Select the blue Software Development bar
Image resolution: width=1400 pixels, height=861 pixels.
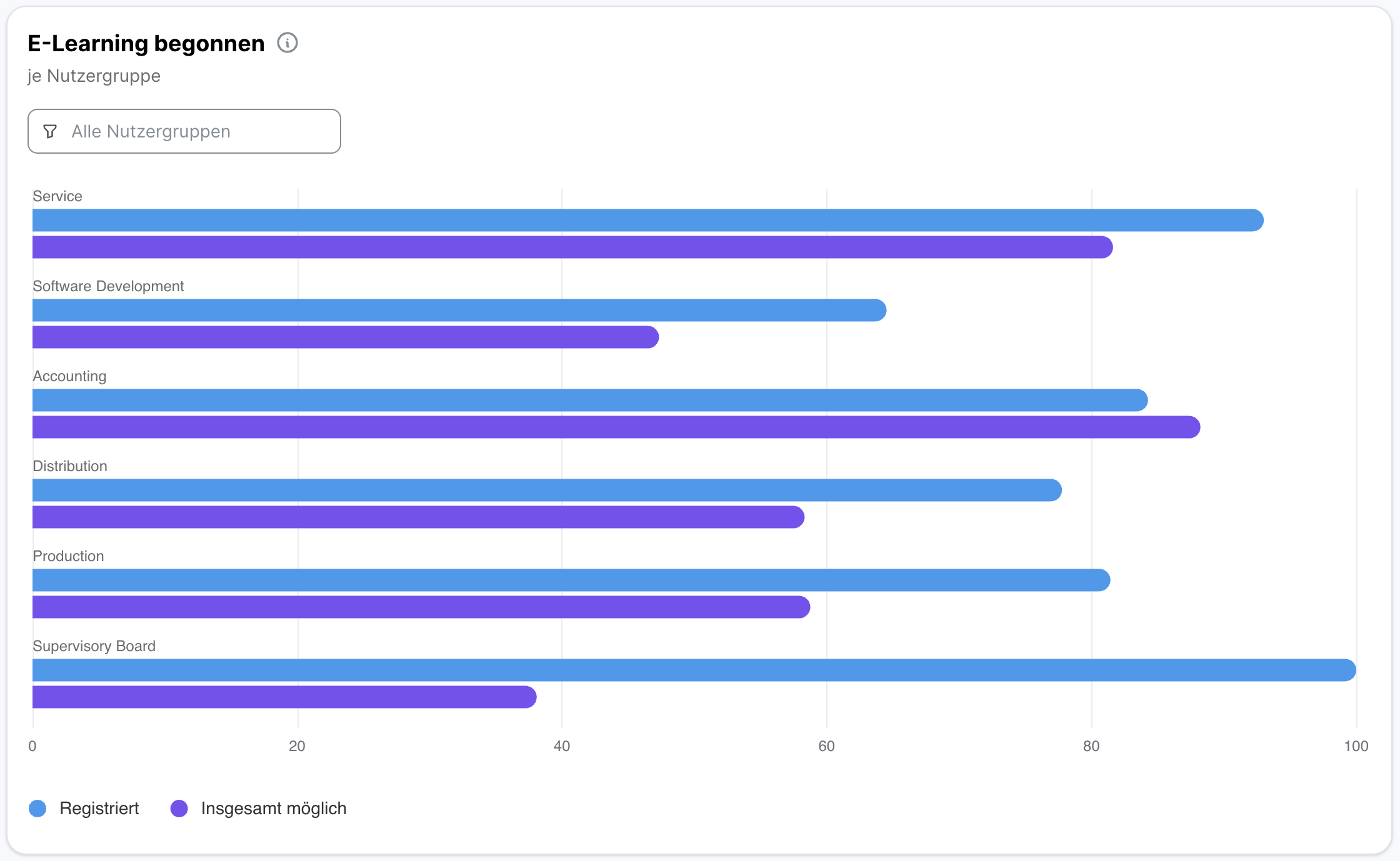pos(459,311)
